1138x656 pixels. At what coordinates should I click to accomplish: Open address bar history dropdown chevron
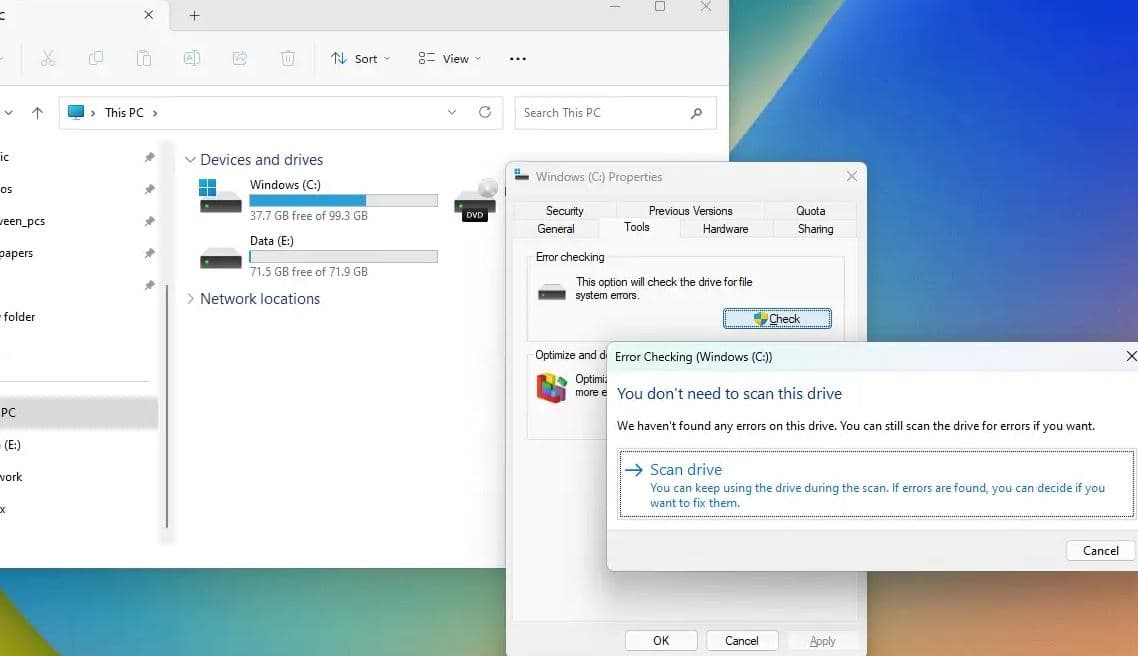coord(452,113)
